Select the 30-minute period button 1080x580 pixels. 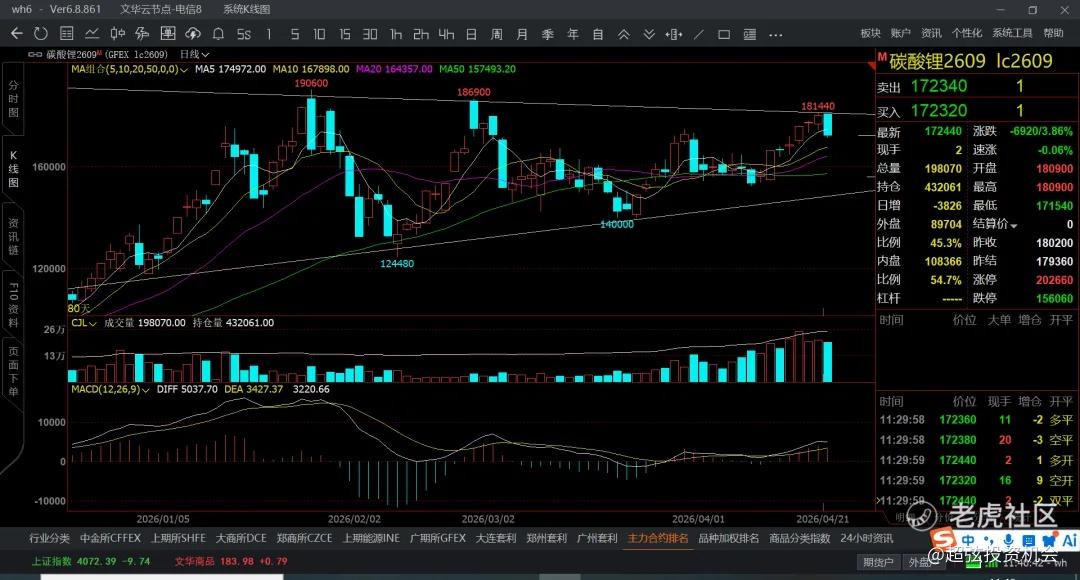[x=371, y=34]
